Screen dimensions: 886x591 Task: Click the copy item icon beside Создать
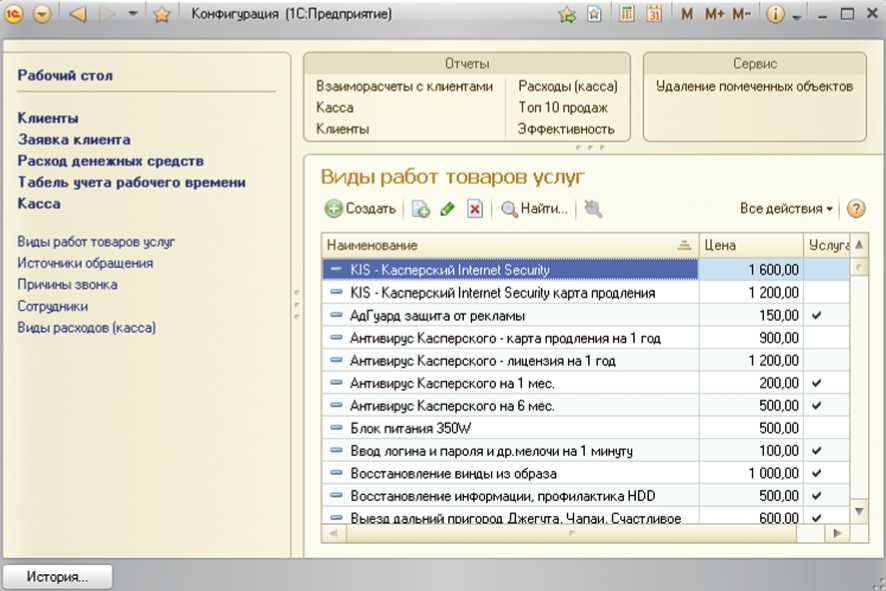(421, 209)
